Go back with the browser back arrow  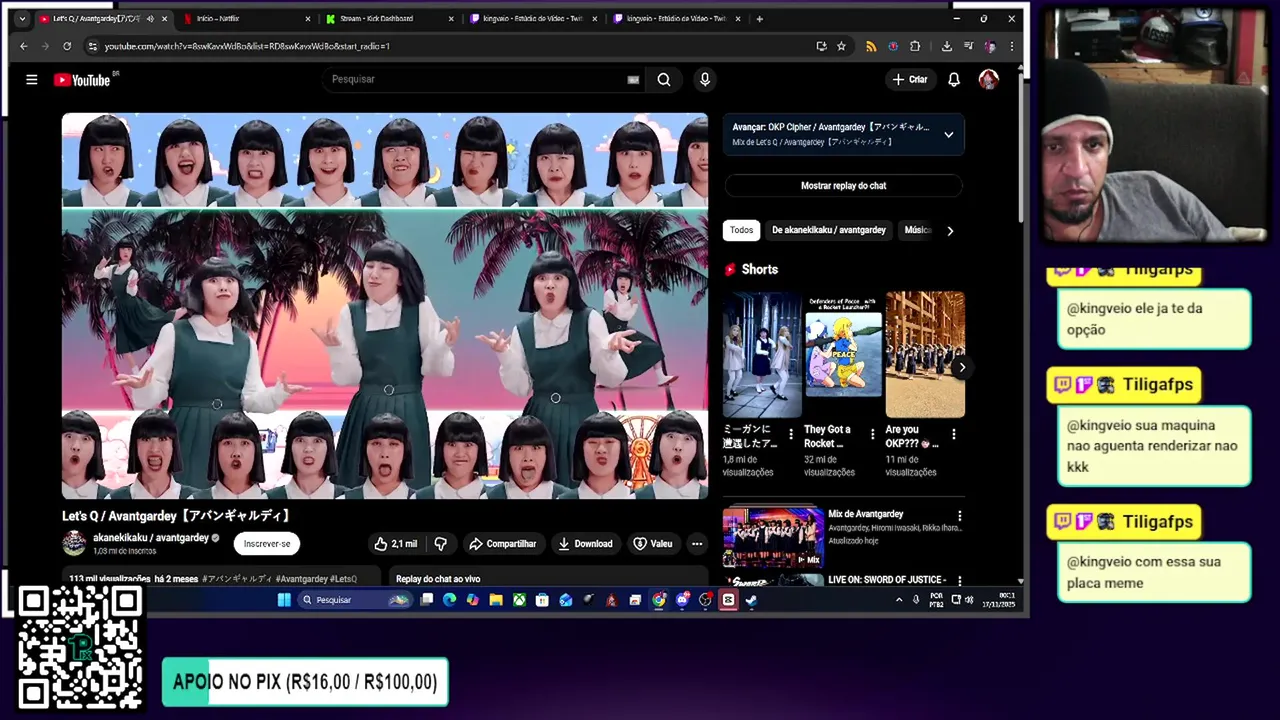tap(23, 46)
